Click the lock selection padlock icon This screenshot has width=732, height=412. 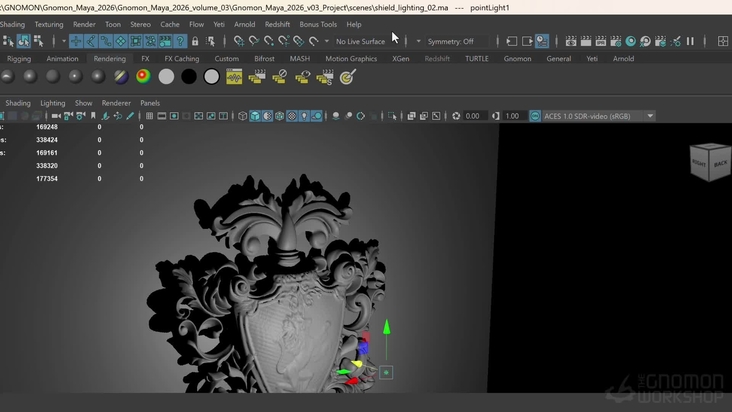point(195,42)
